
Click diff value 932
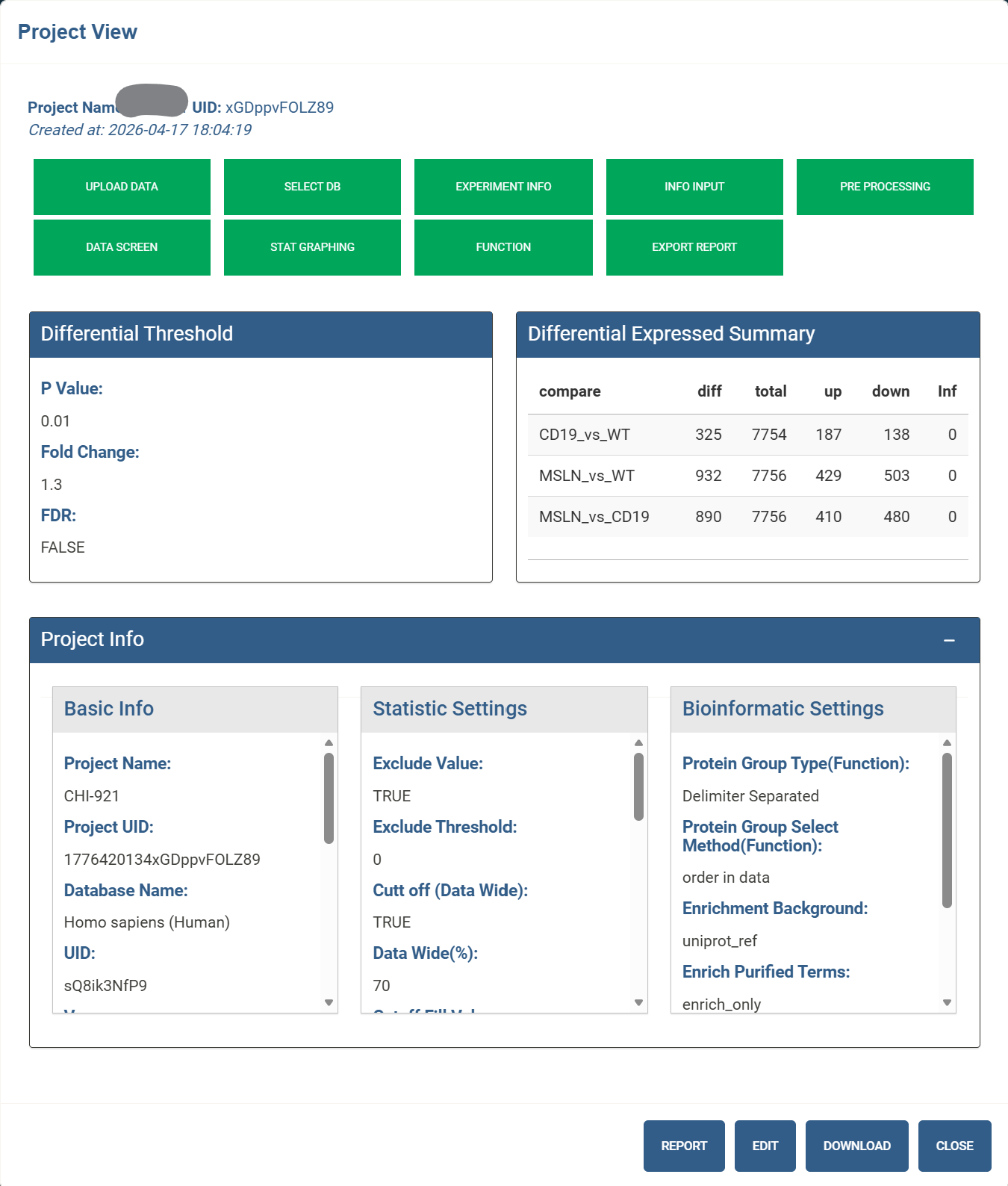point(709,476)
